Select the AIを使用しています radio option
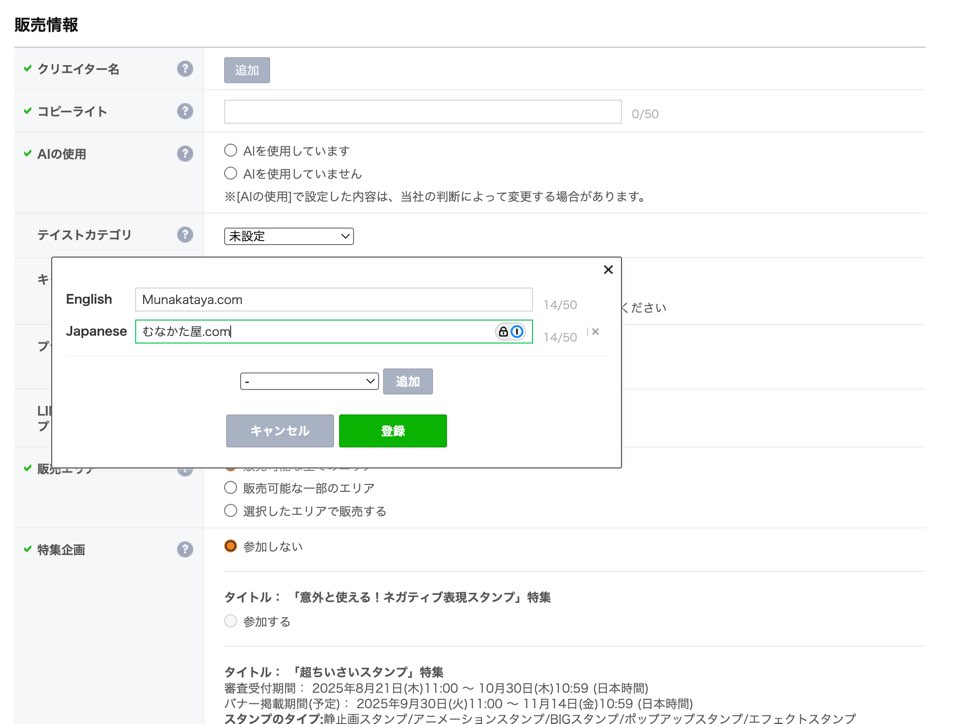The image size is (976, 724). [x=231, y=151]
